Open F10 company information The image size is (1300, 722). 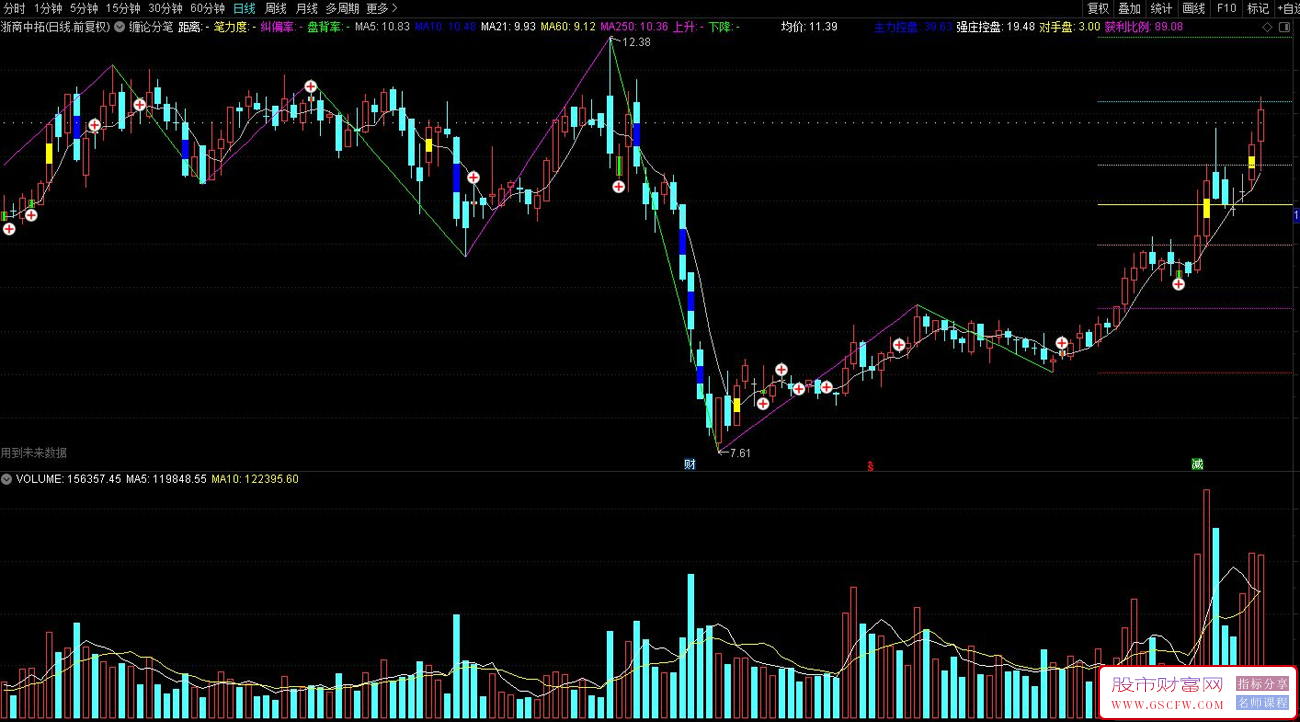(1226, 8)
